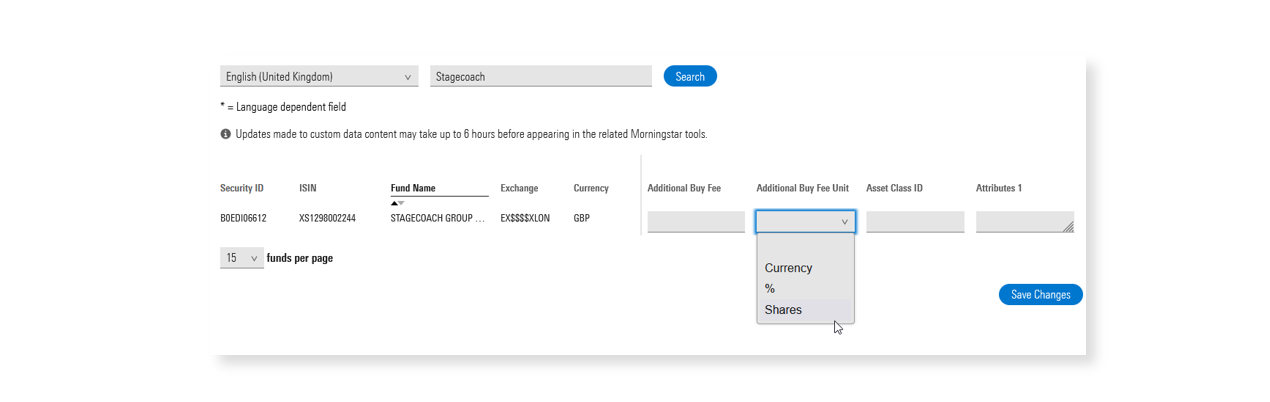The width and height of the screenshot is (1270, 402).
Task: Click the Exchange column header
Action: [x=519, y=188]
